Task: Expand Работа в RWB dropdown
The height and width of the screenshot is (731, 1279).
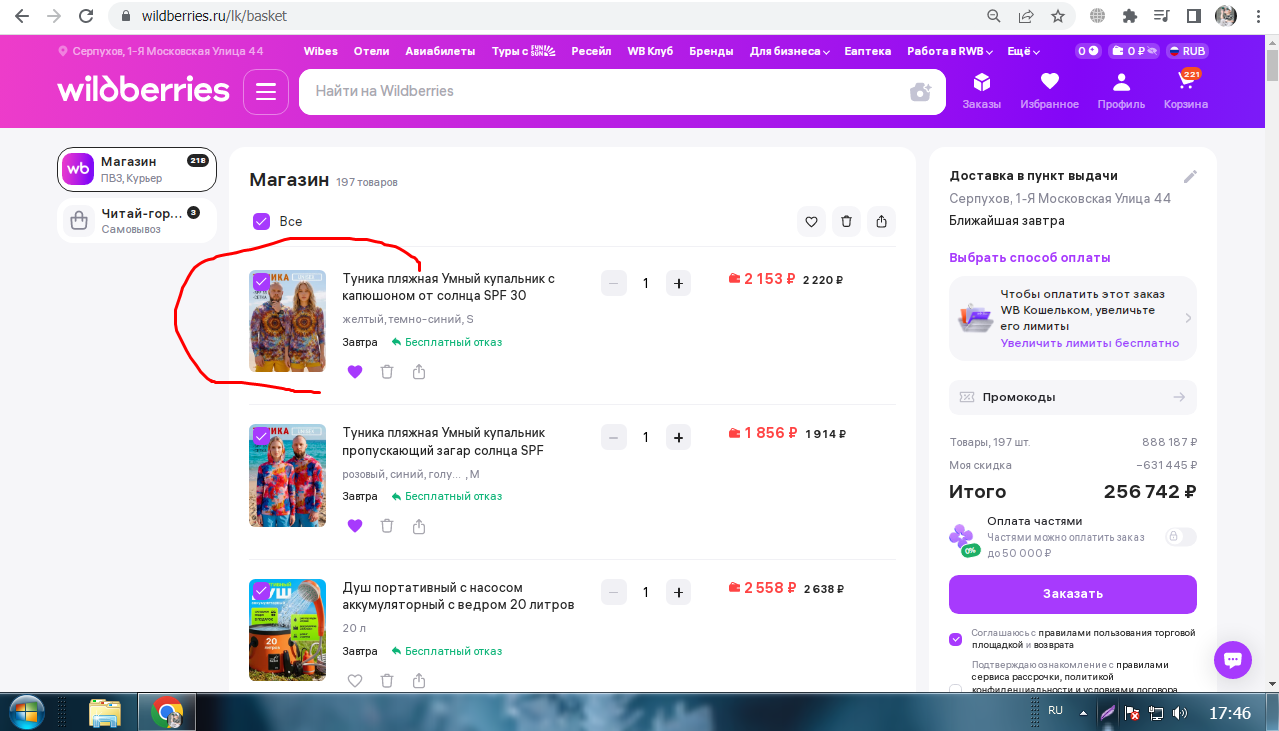Action: coord(949,51)
